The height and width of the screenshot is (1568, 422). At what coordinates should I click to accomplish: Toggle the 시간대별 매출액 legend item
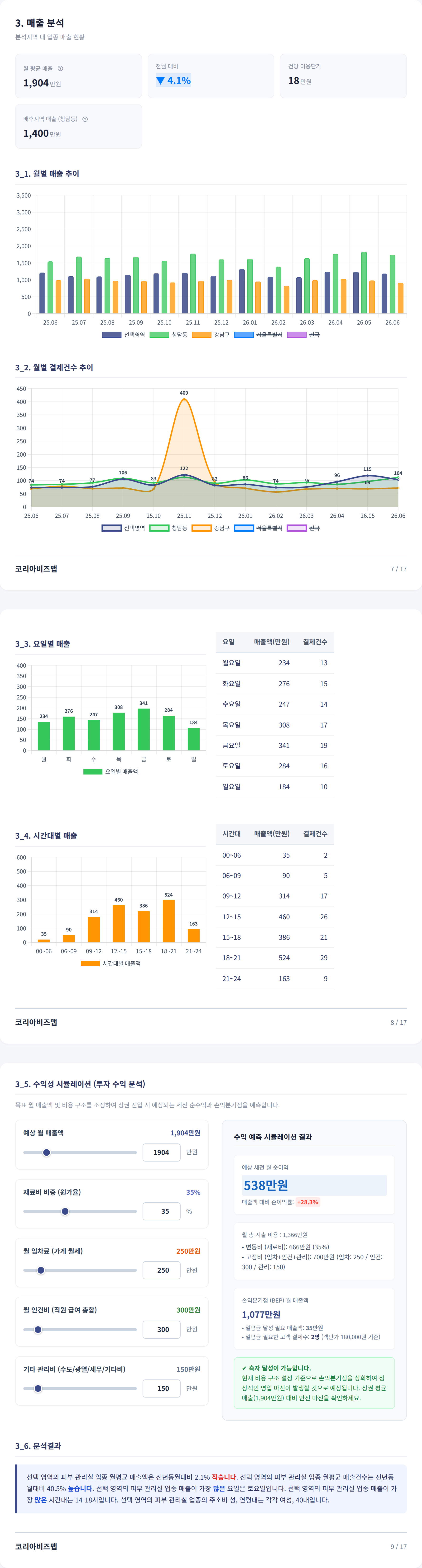[111, 963]
